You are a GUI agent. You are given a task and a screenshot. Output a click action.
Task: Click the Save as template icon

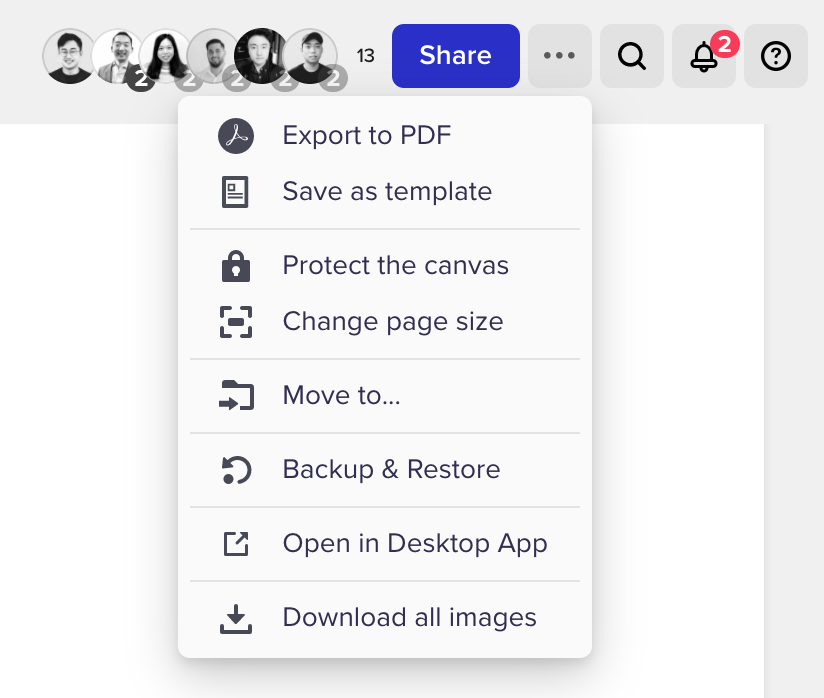[x=236, y=192]
